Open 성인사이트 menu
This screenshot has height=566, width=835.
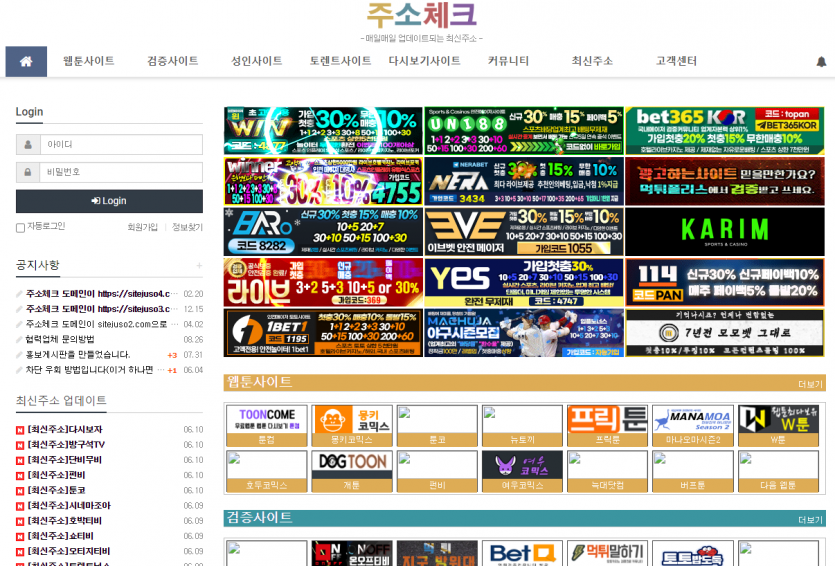click(x=257, y=61)
